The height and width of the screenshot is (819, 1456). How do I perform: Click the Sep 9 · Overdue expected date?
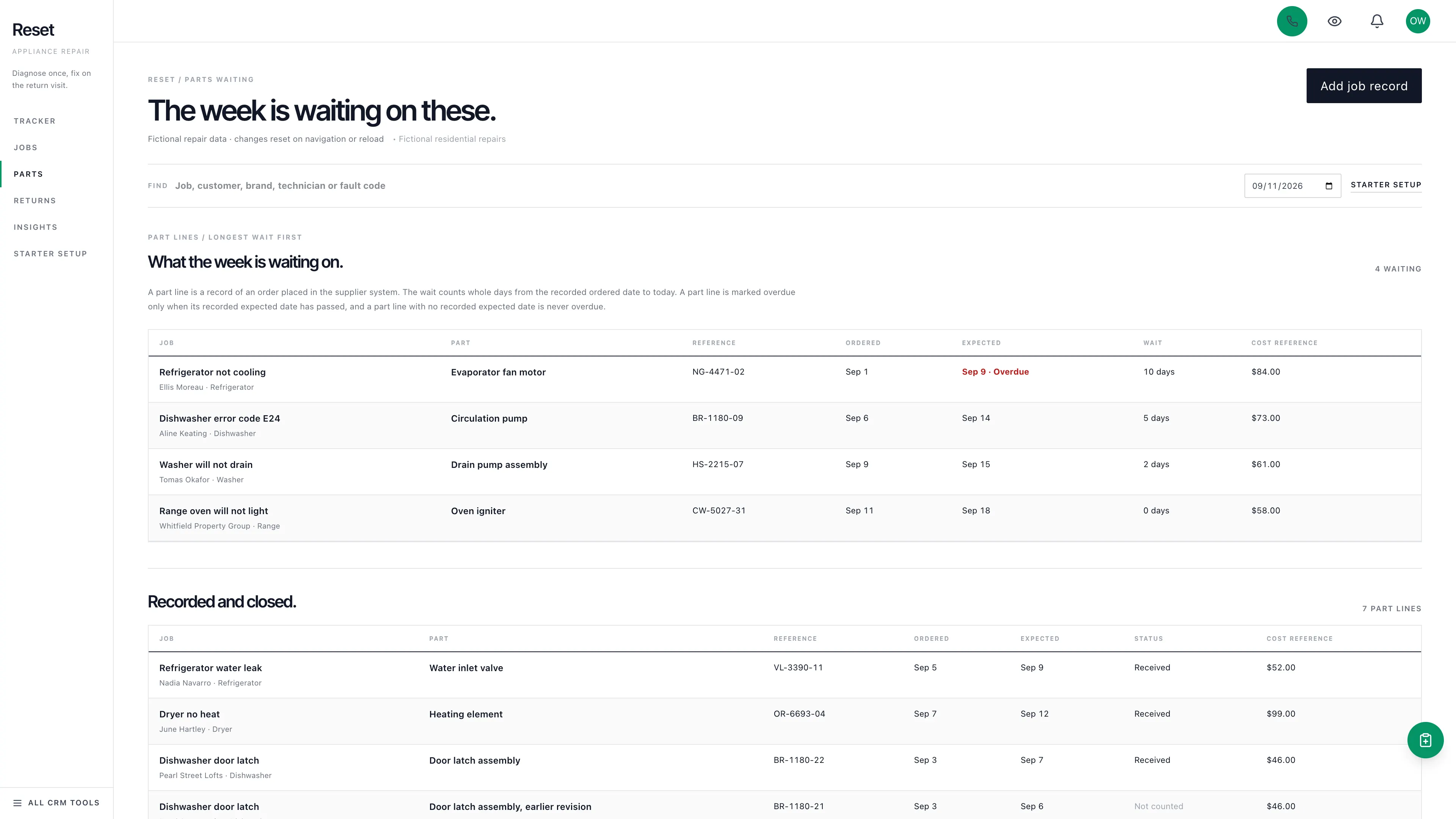[995, 372]
